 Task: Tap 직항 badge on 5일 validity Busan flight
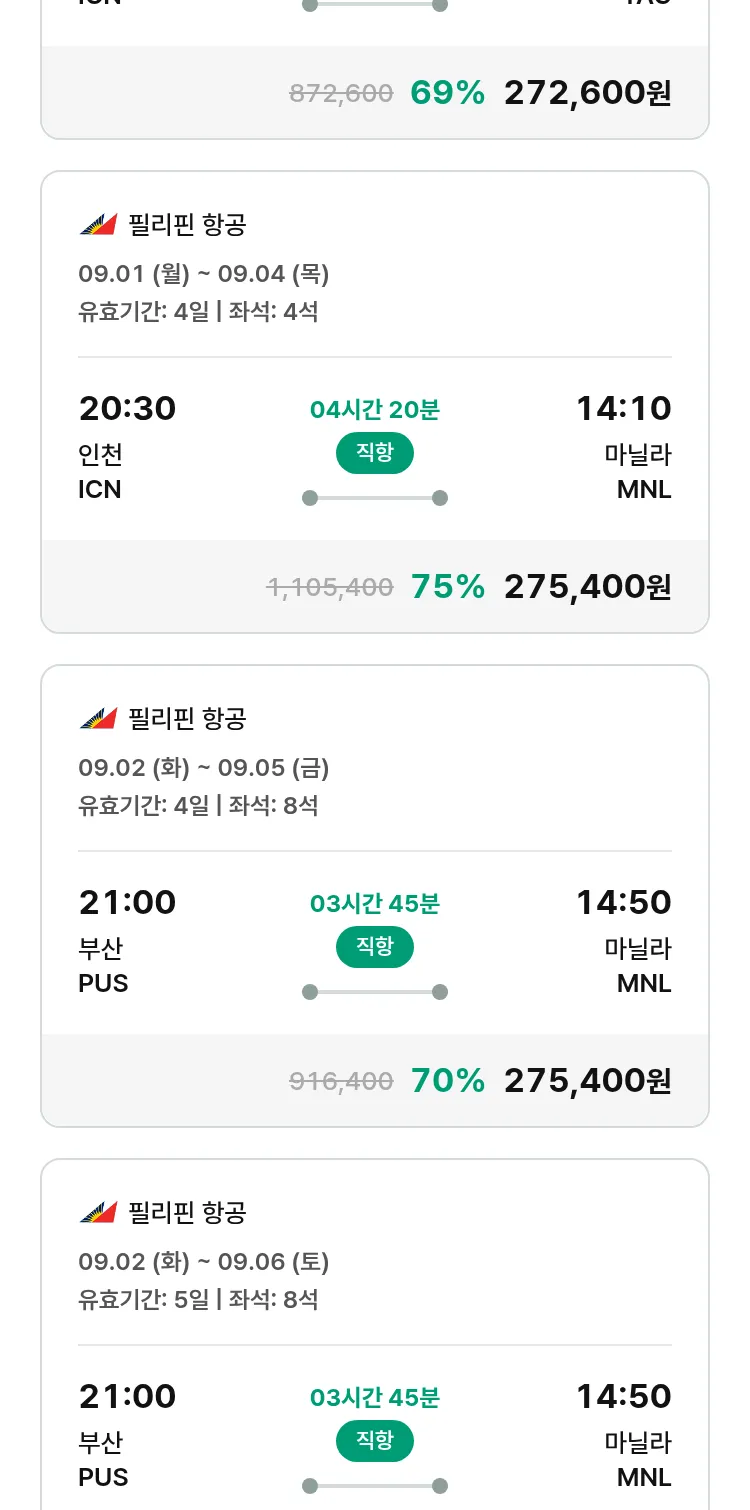point(374,1441)
